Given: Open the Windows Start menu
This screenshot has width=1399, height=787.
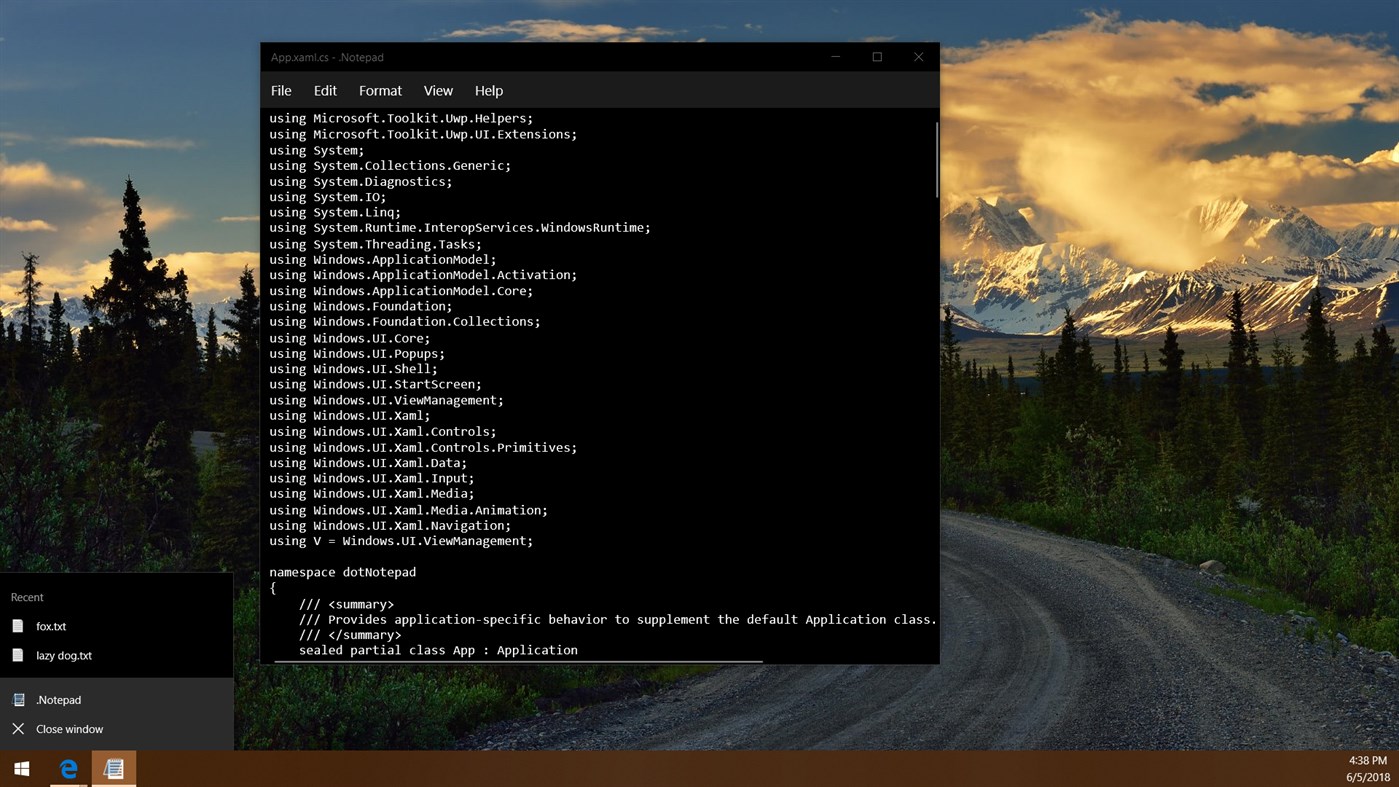Looking at the screenshot, I should [x=20, y=768].
